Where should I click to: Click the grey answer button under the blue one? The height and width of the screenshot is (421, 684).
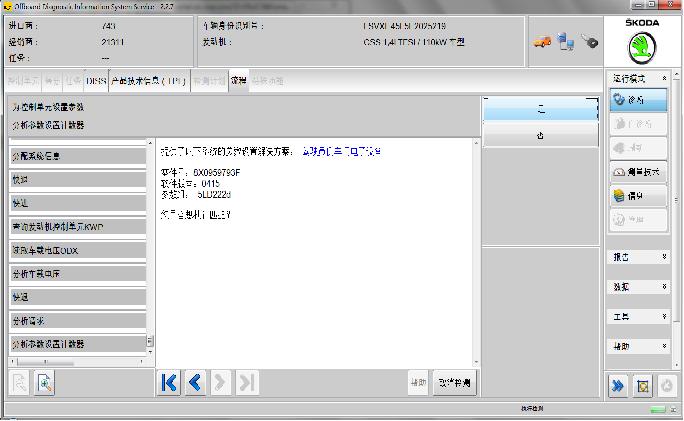(x=540, y=135)
